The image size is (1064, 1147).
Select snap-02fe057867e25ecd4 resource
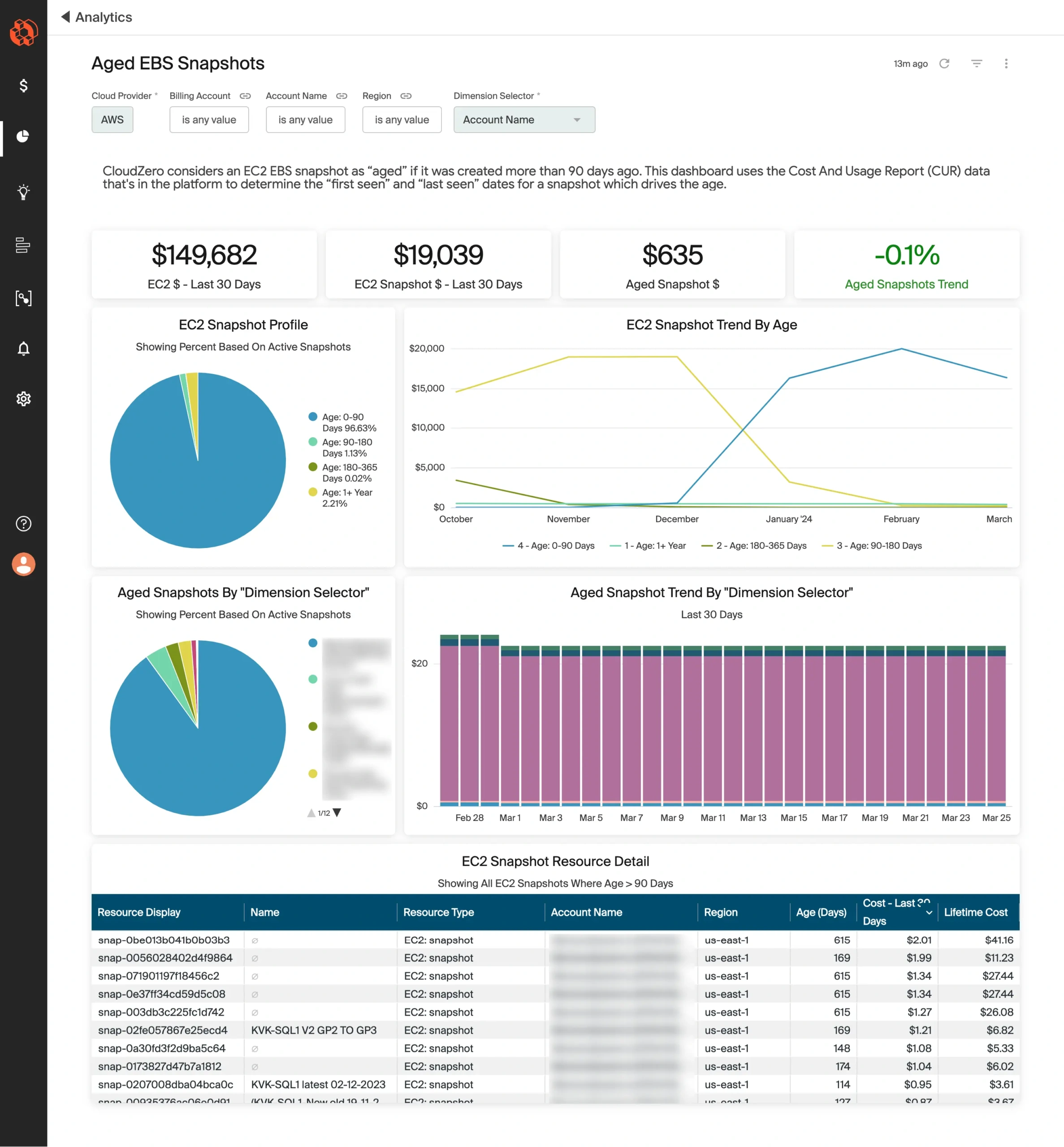pyautogui.click(x=163, y=1030)
